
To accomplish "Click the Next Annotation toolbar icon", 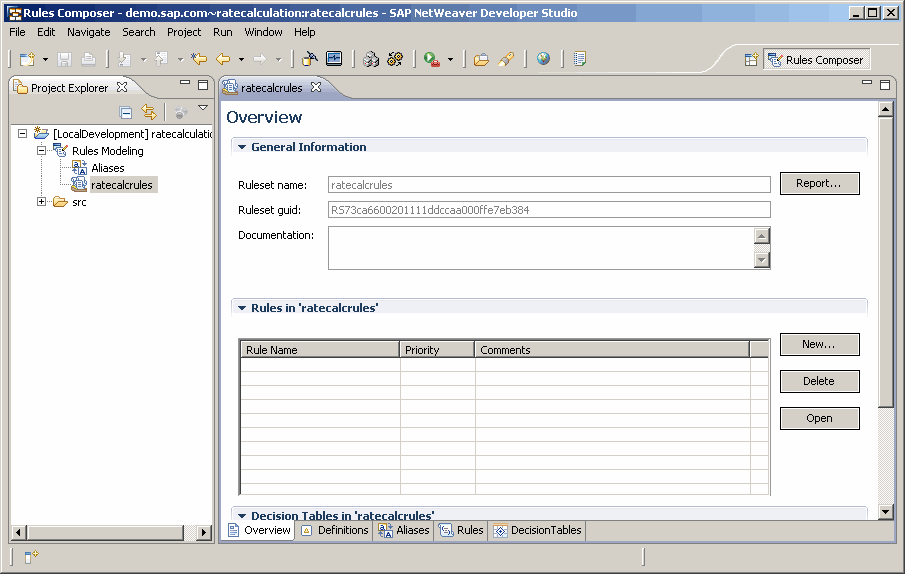I will tap(124, 59).
